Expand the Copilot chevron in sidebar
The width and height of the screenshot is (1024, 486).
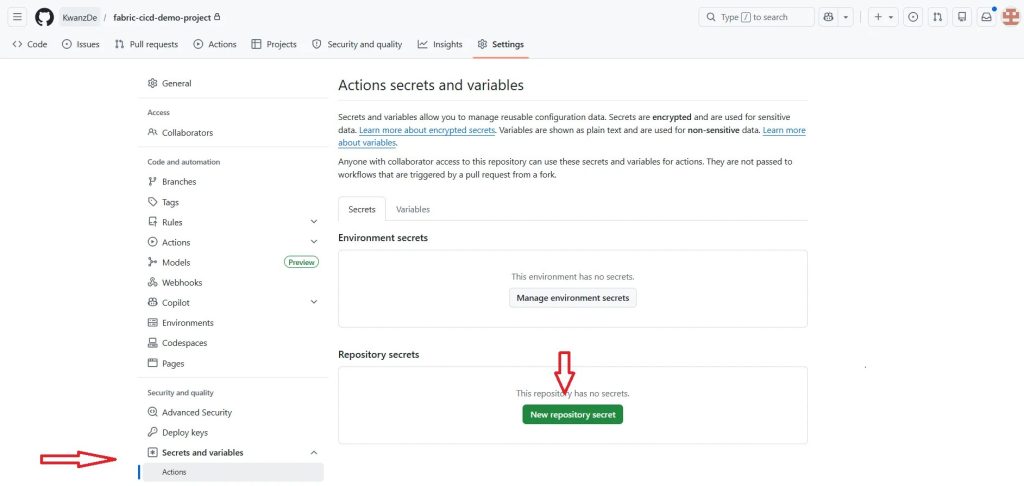pyautogui.click(x=313, y=302)
